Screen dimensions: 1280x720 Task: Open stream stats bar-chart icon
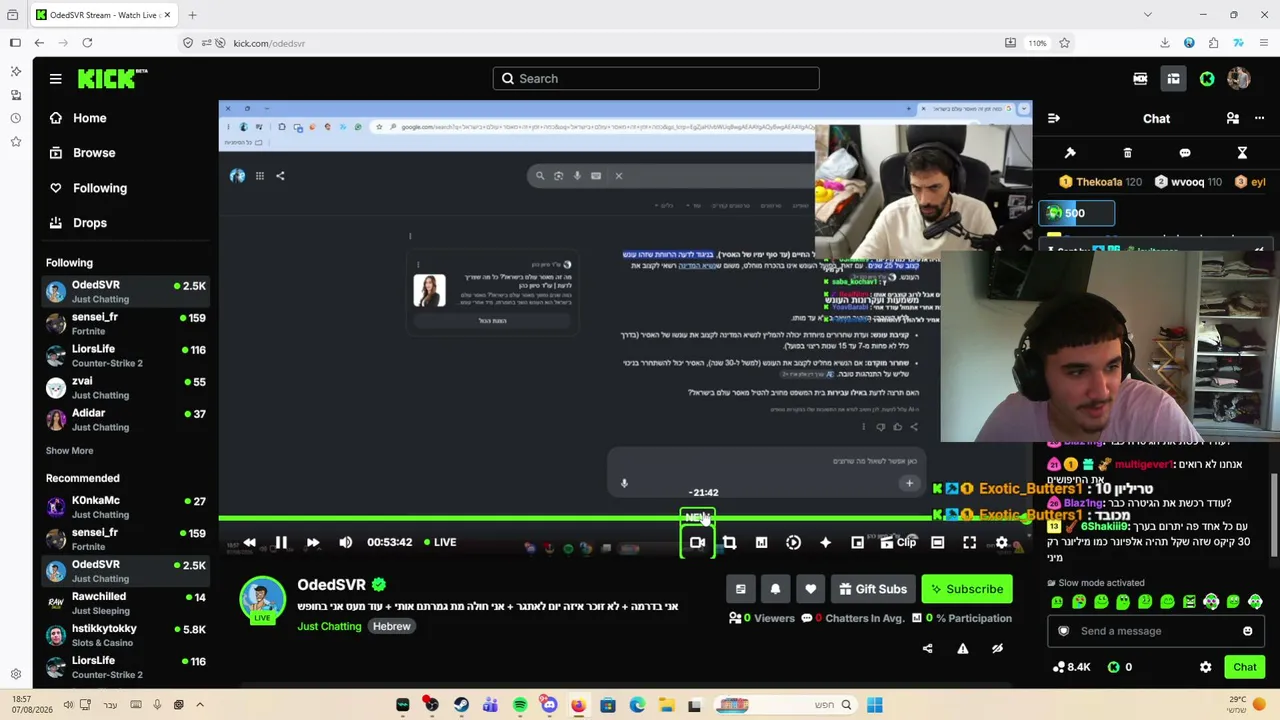click(761, 542)
